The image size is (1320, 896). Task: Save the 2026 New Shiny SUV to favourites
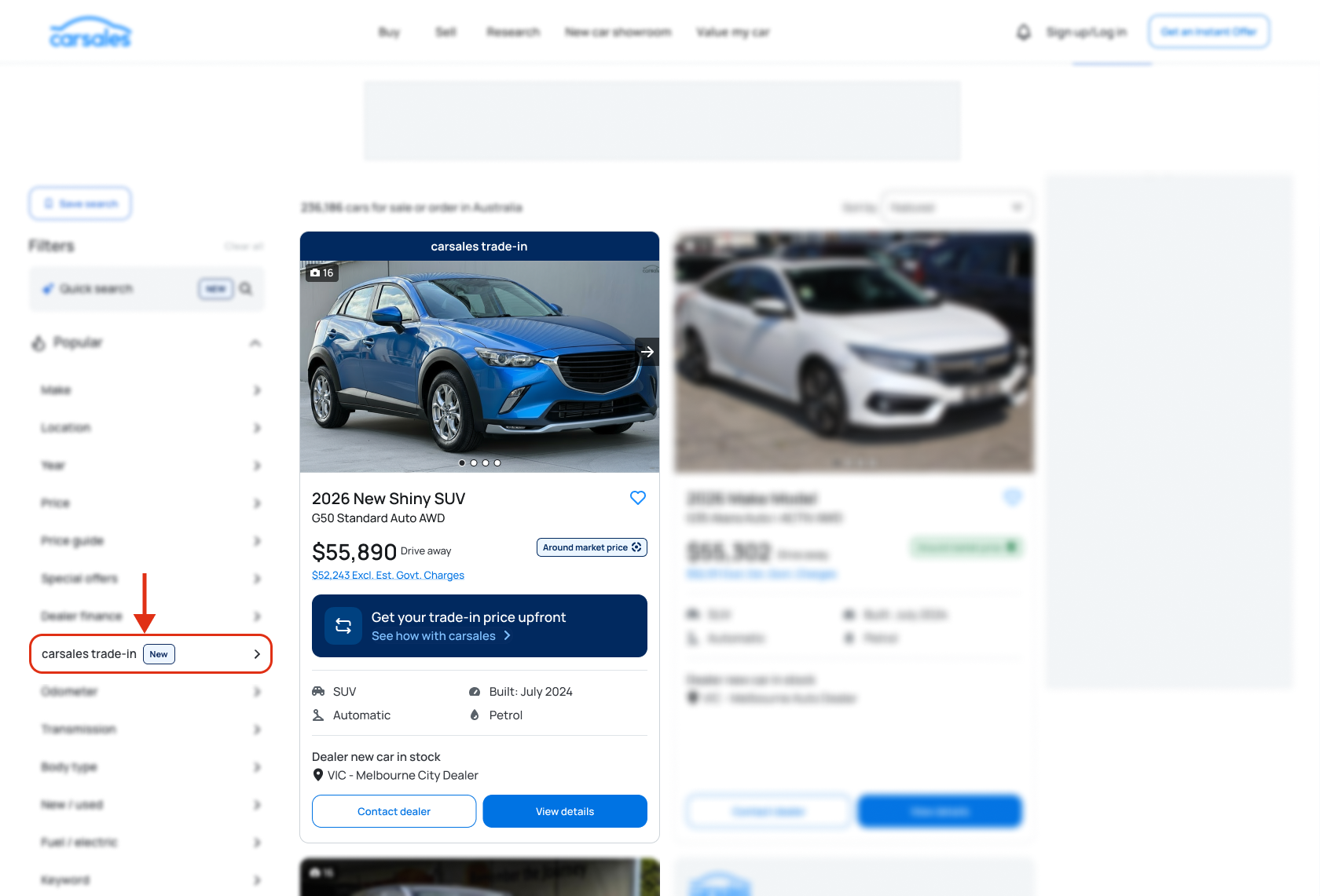click(637, 498)
